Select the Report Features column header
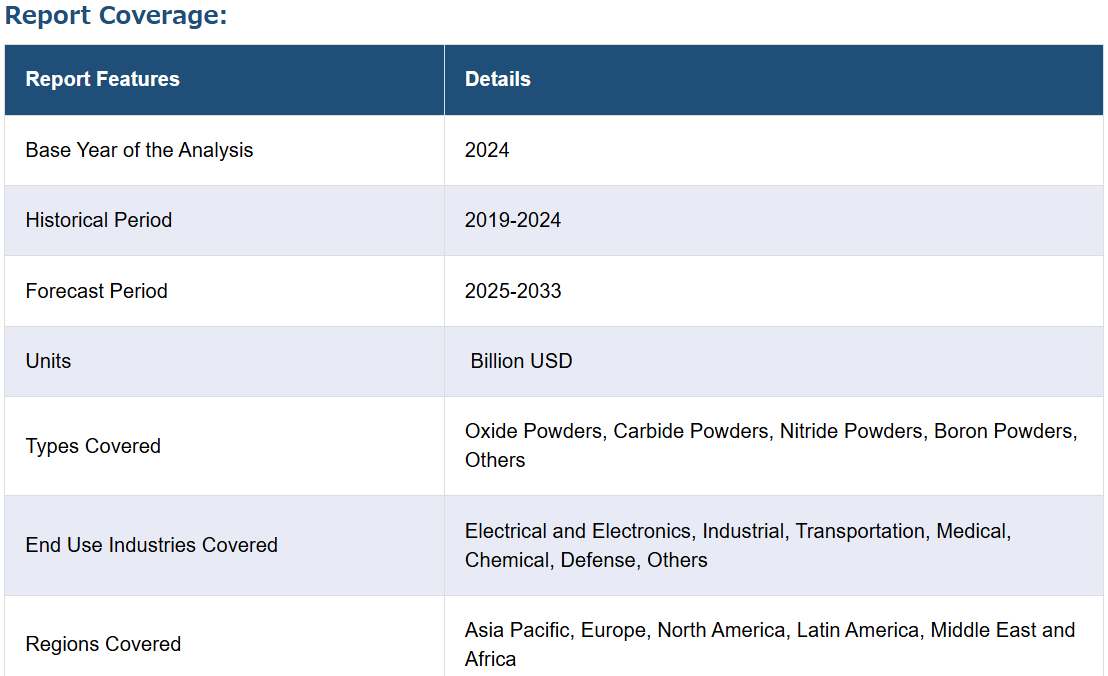 pos(102,79)
